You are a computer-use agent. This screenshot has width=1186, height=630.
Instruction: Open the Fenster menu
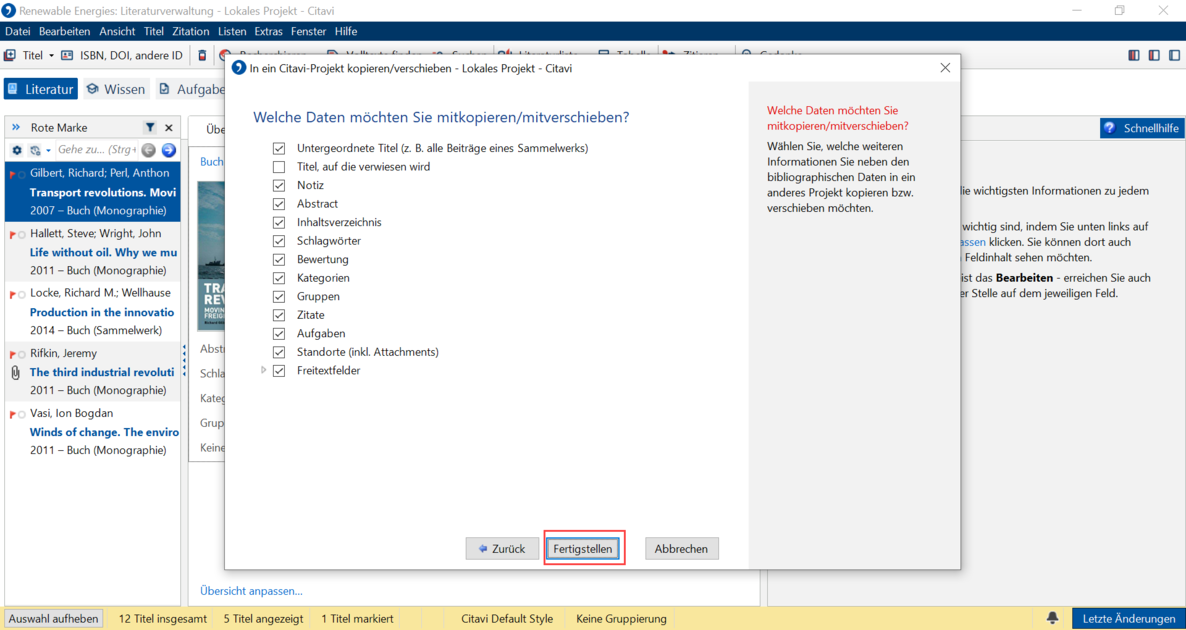pyautogui.click(x=308, y=31)
